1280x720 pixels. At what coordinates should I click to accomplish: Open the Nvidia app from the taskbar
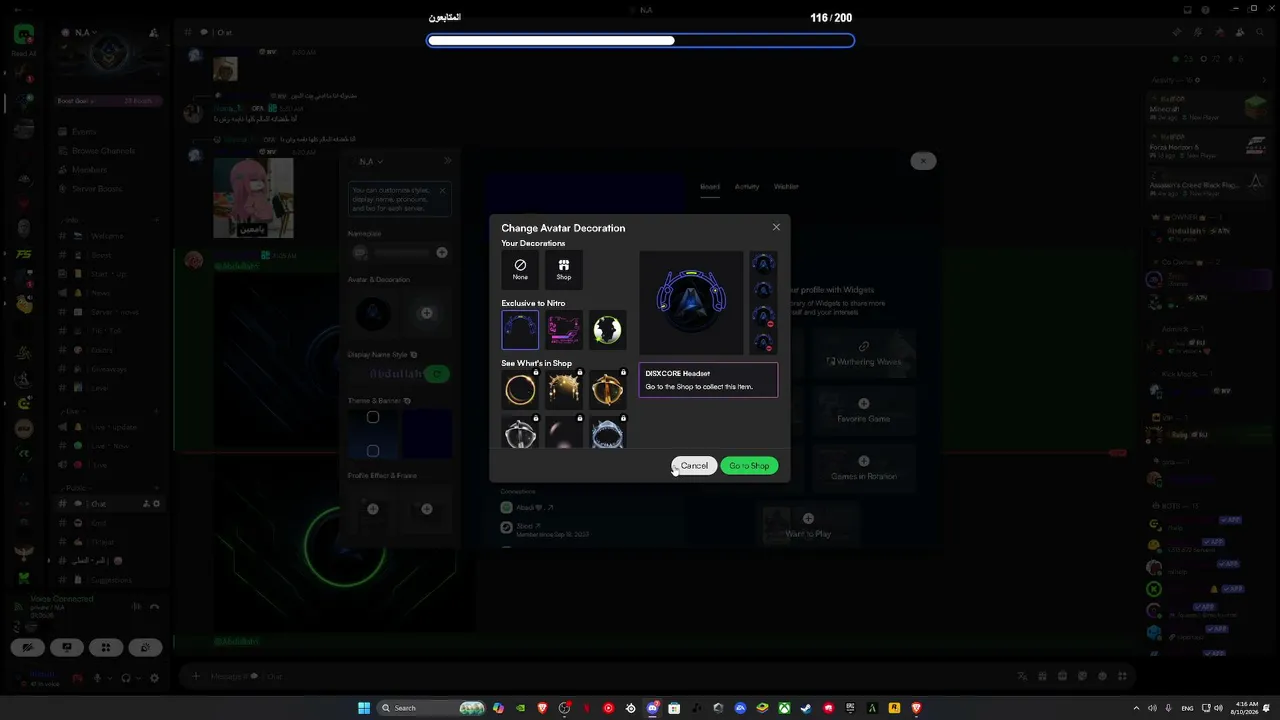520,708
